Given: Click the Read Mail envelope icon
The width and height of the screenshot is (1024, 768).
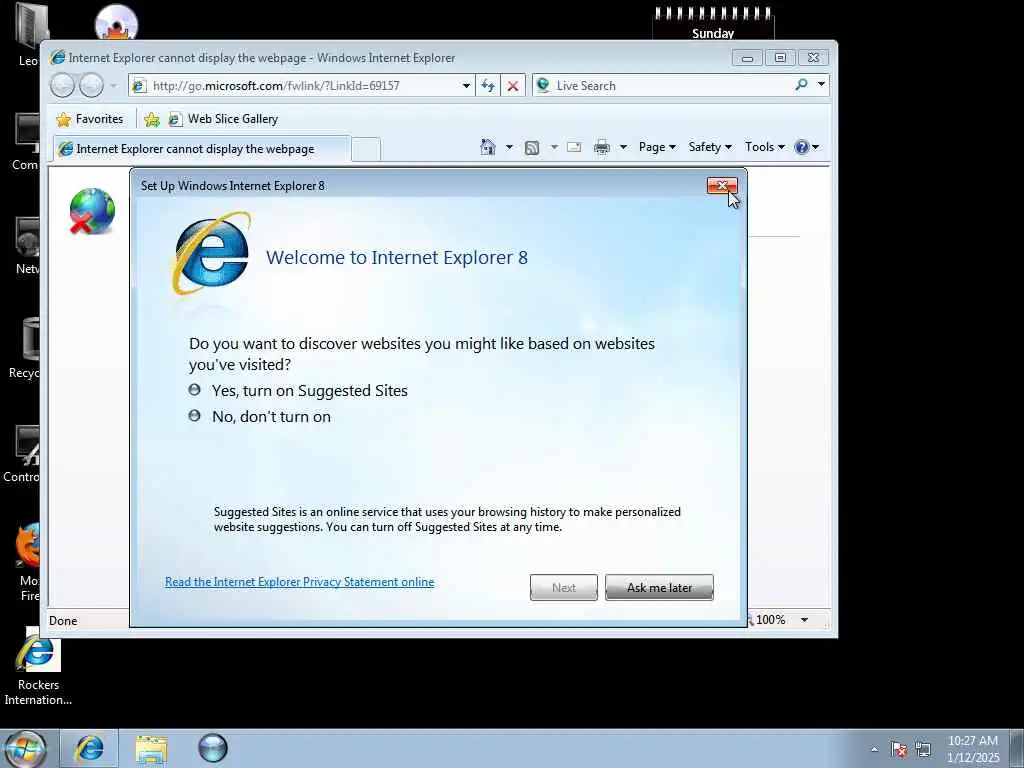Looking at the screenshot, I should [x=574, y=147].
